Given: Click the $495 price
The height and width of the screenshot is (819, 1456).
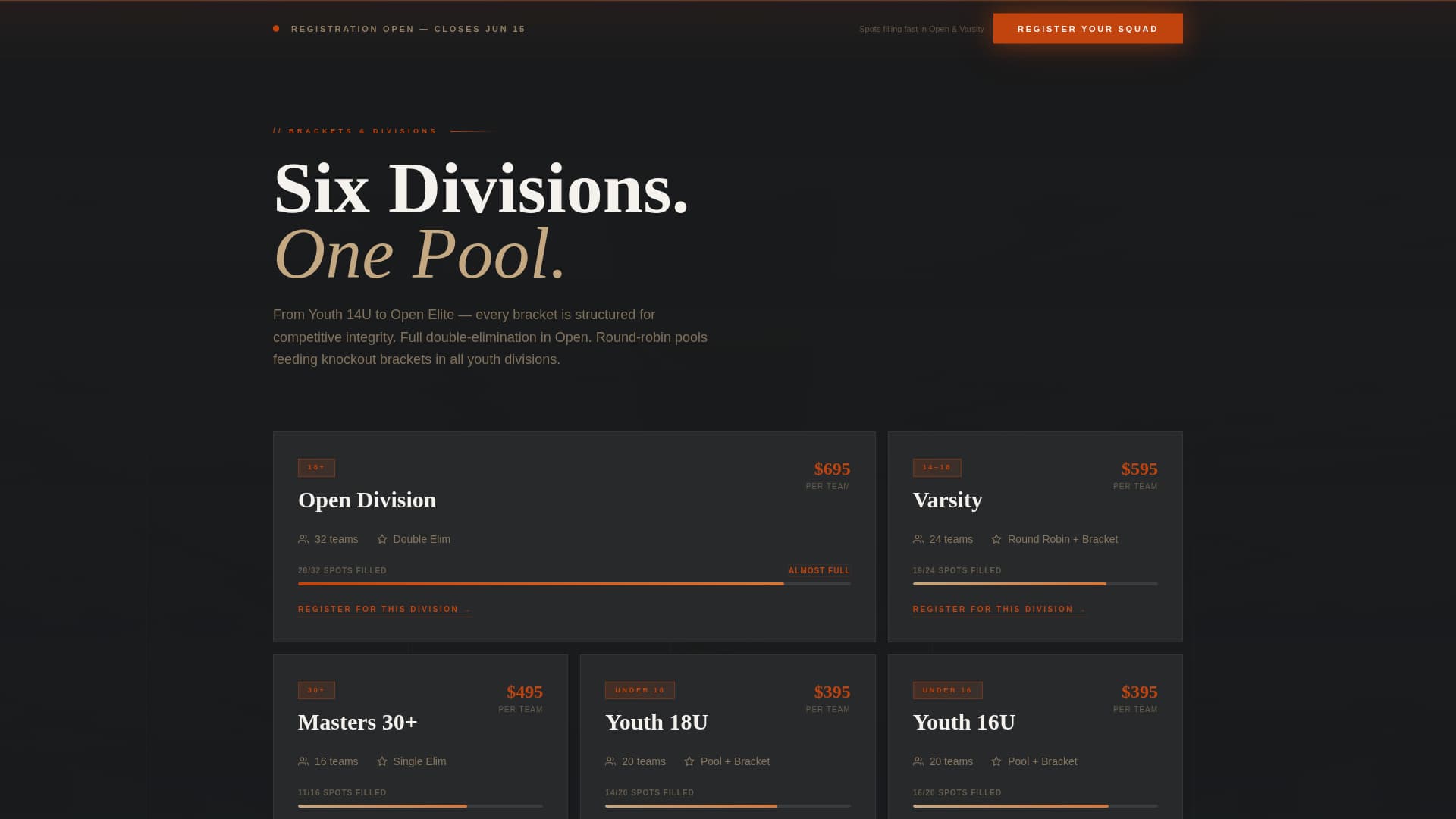Looking at the screenshot, I should [525, 692].
